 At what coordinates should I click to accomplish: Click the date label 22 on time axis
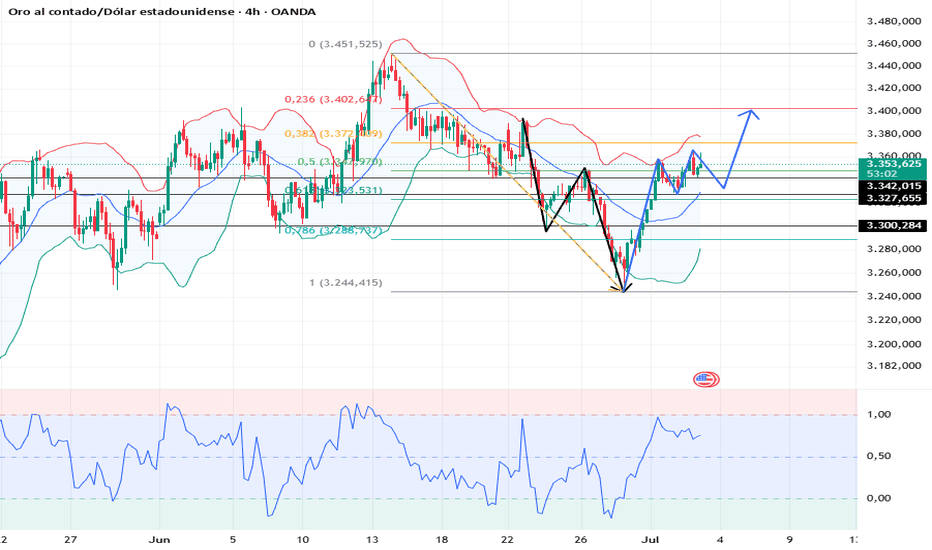(508, 540)
